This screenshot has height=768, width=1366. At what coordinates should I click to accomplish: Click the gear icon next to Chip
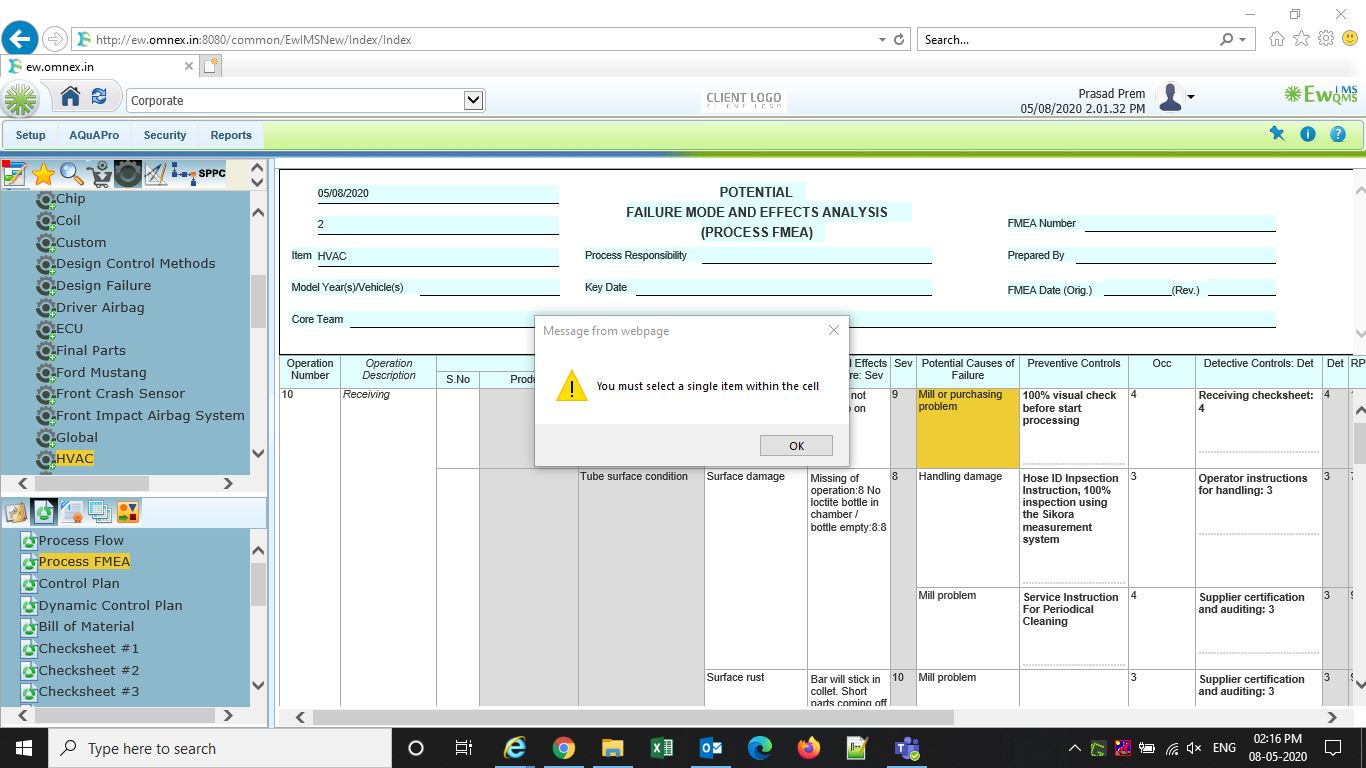45,200
